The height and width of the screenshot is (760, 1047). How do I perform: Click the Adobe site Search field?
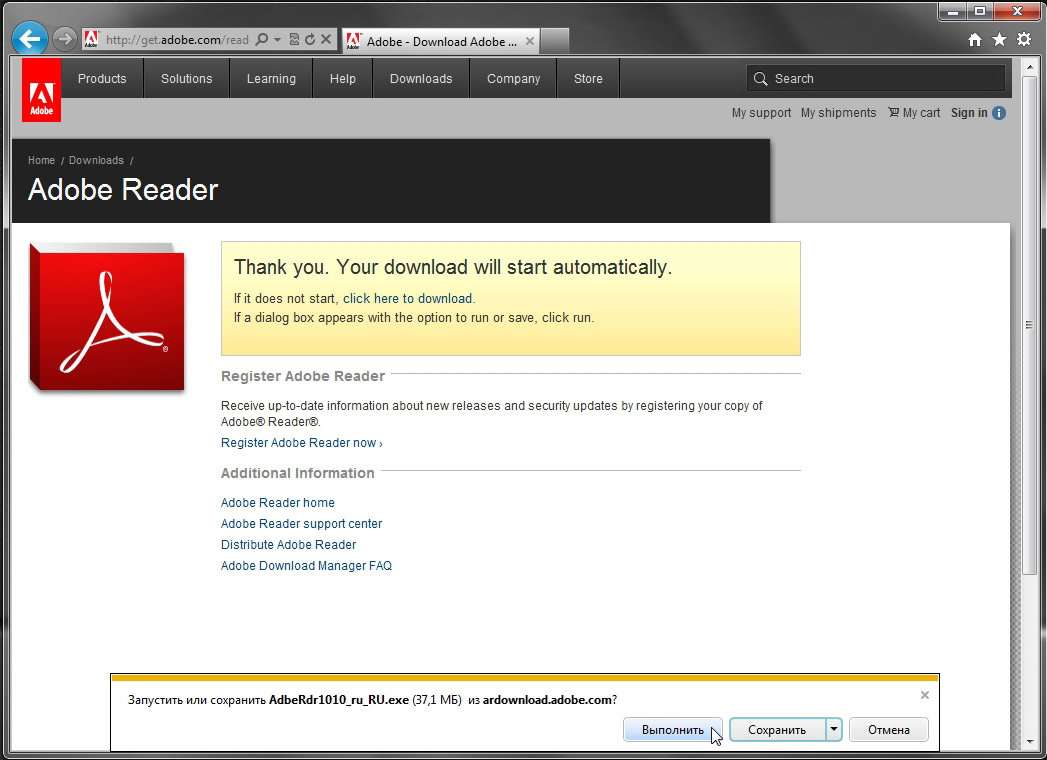875,78
